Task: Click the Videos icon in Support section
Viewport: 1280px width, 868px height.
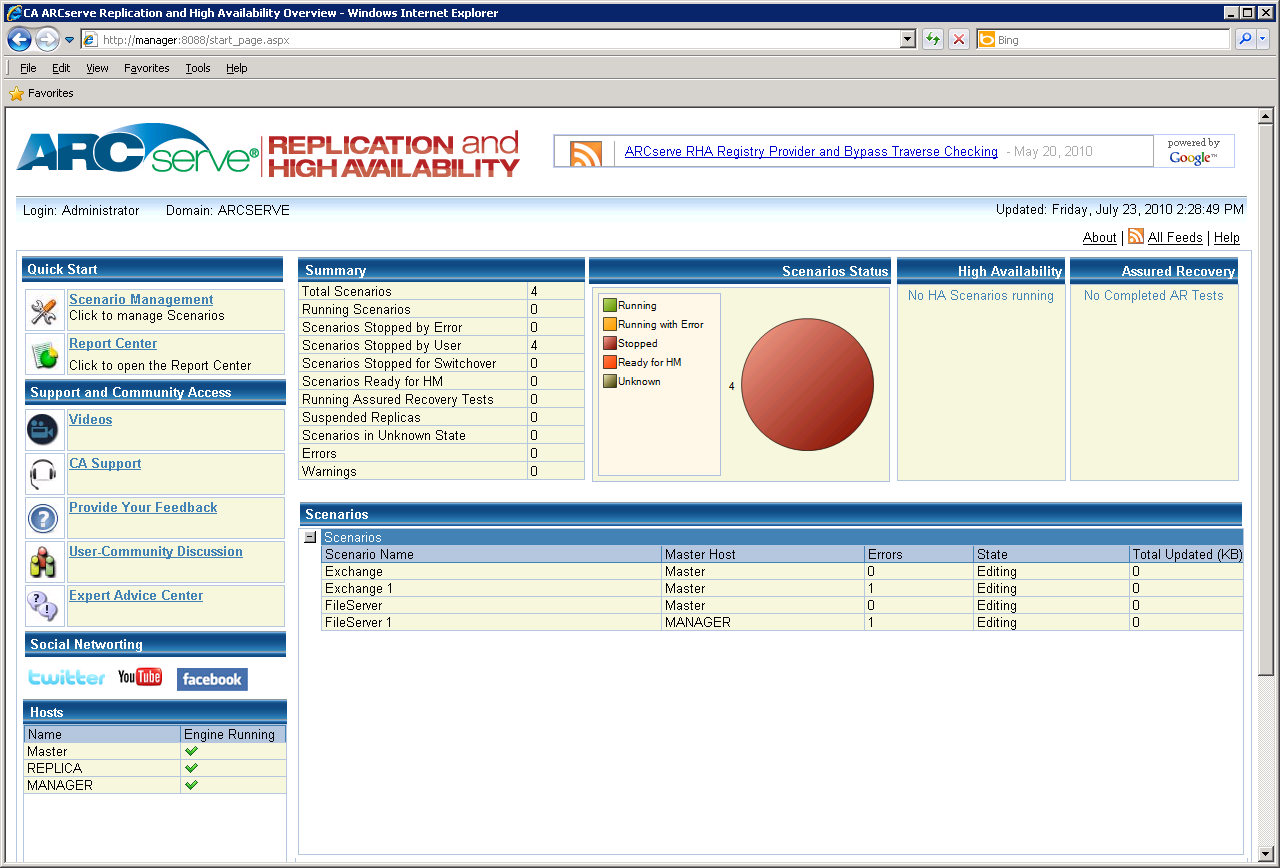Action: point(41,429)
